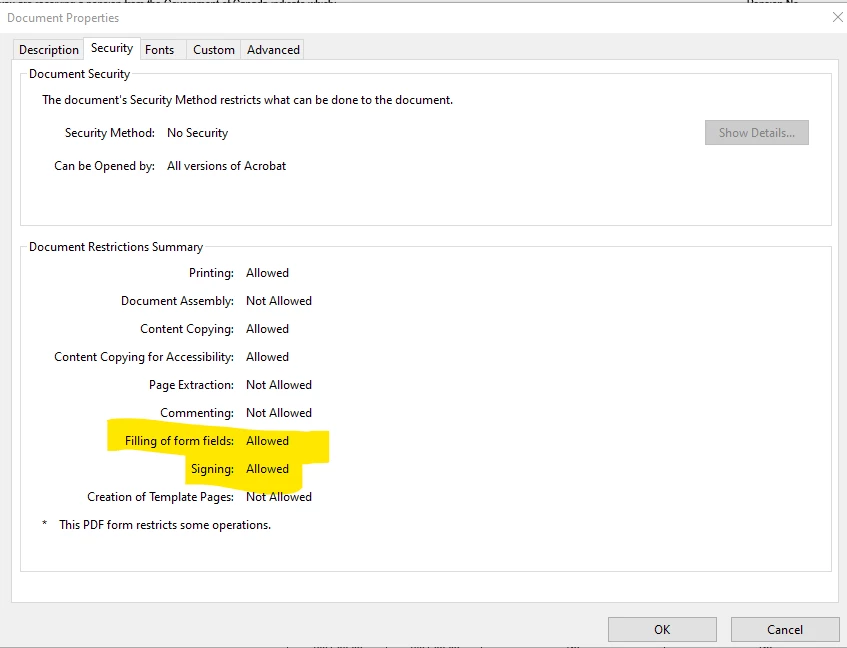Close the Document Properties dialog
This screenshot has height=648, width=847.
point(837,17)
